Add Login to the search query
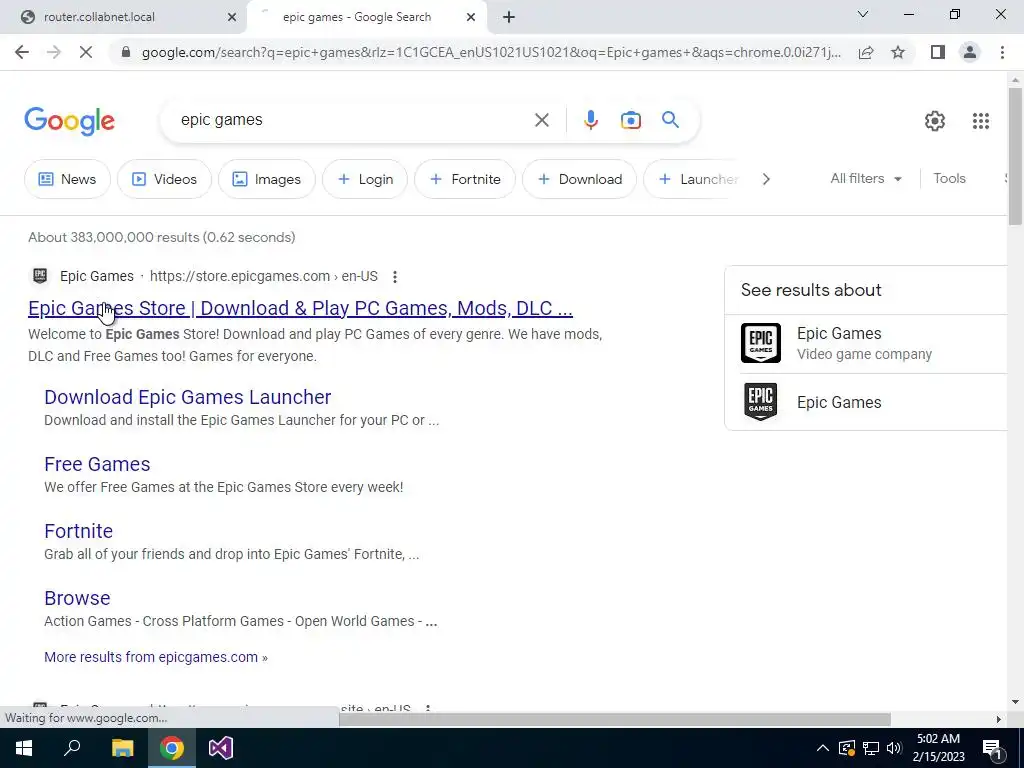Viewport: 1024px width, 768px height. [x=365, y=179]
